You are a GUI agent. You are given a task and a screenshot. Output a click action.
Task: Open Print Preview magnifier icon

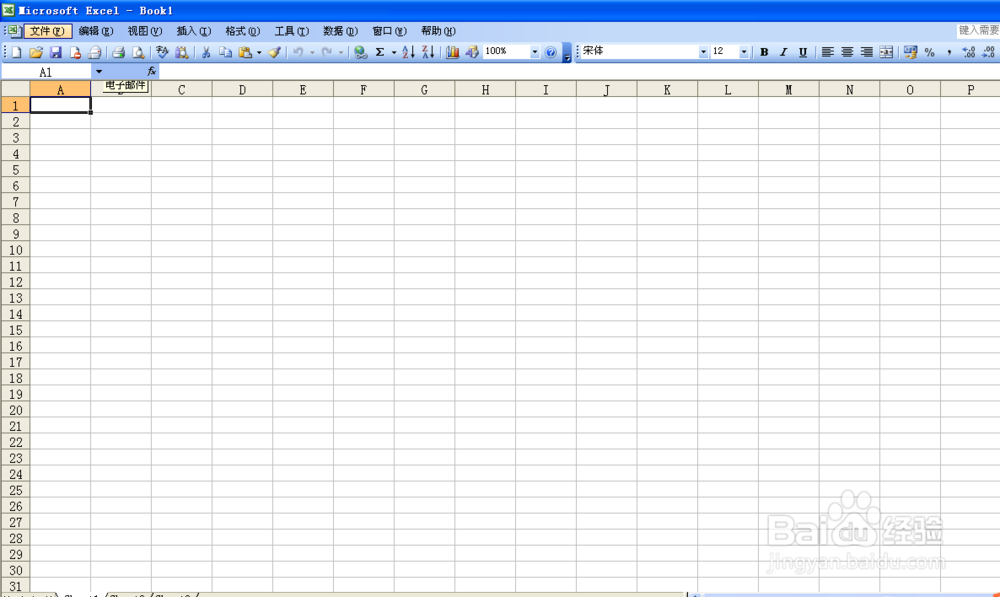(138, 52)
